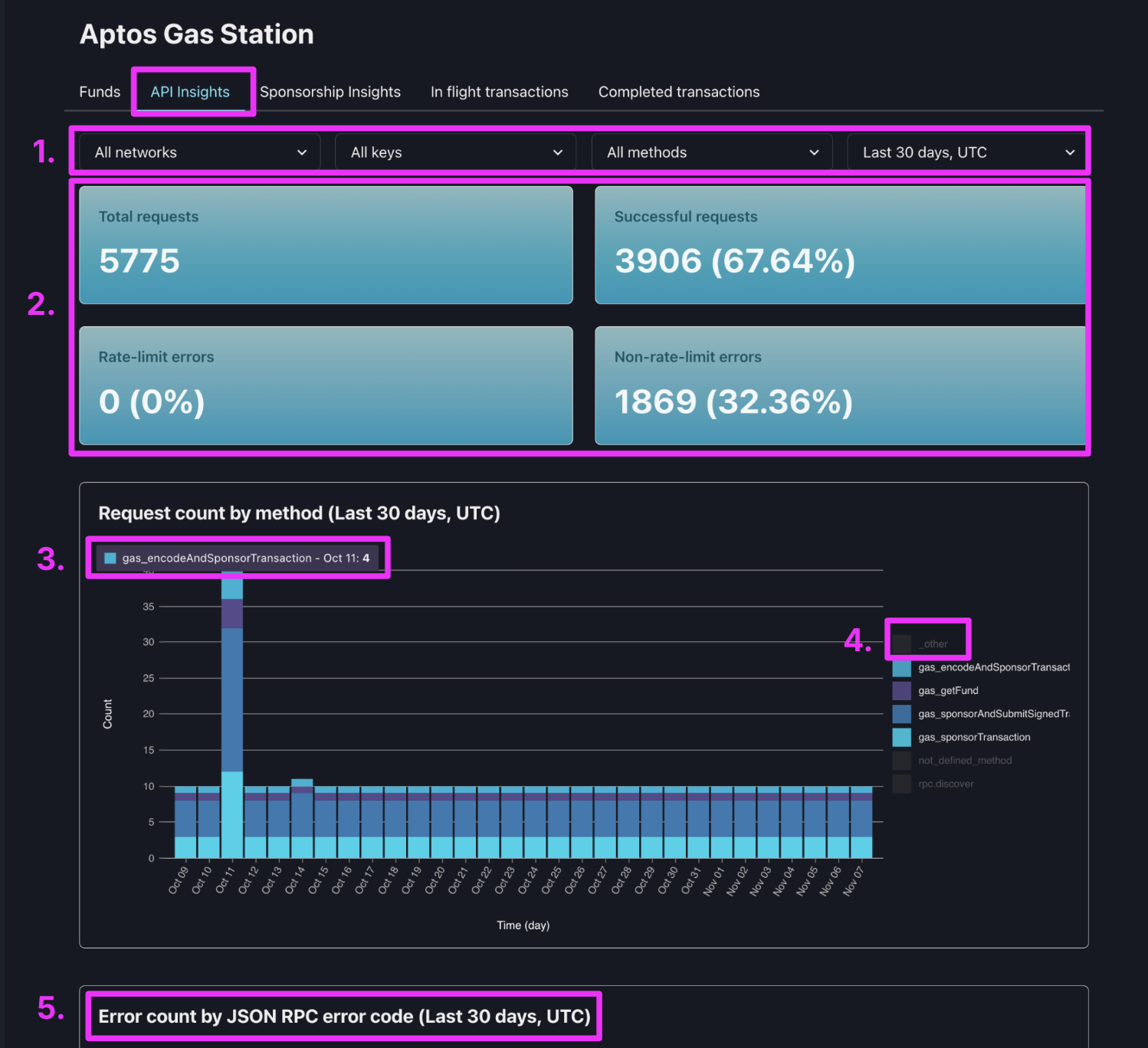The image size is (1148, 1048).
Task: Click the Time (day) axis label
Action: pos(523,925)
